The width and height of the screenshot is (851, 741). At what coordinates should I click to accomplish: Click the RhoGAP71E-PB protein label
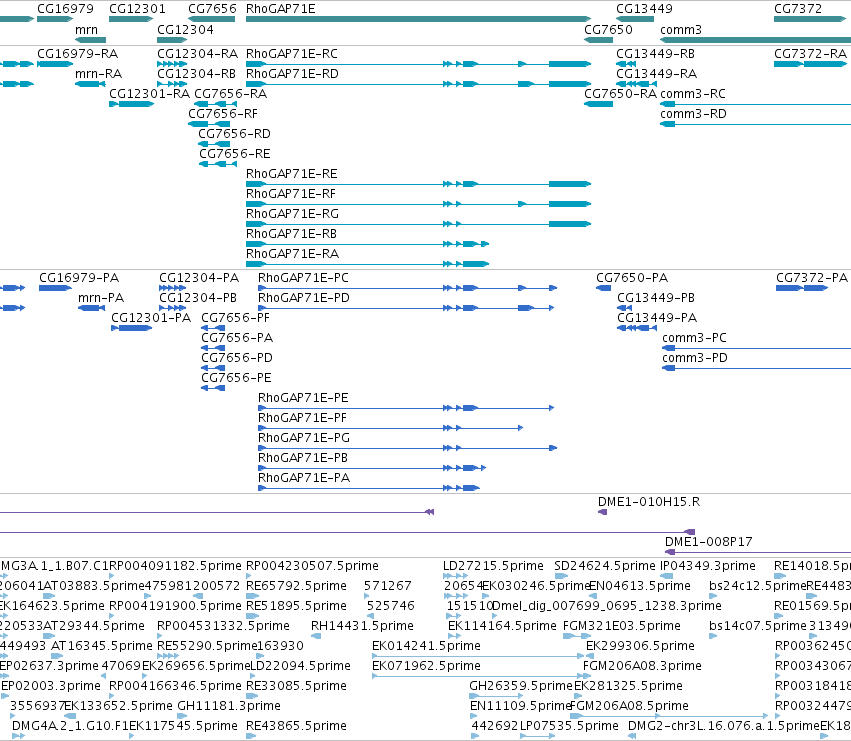click(303, 458)
